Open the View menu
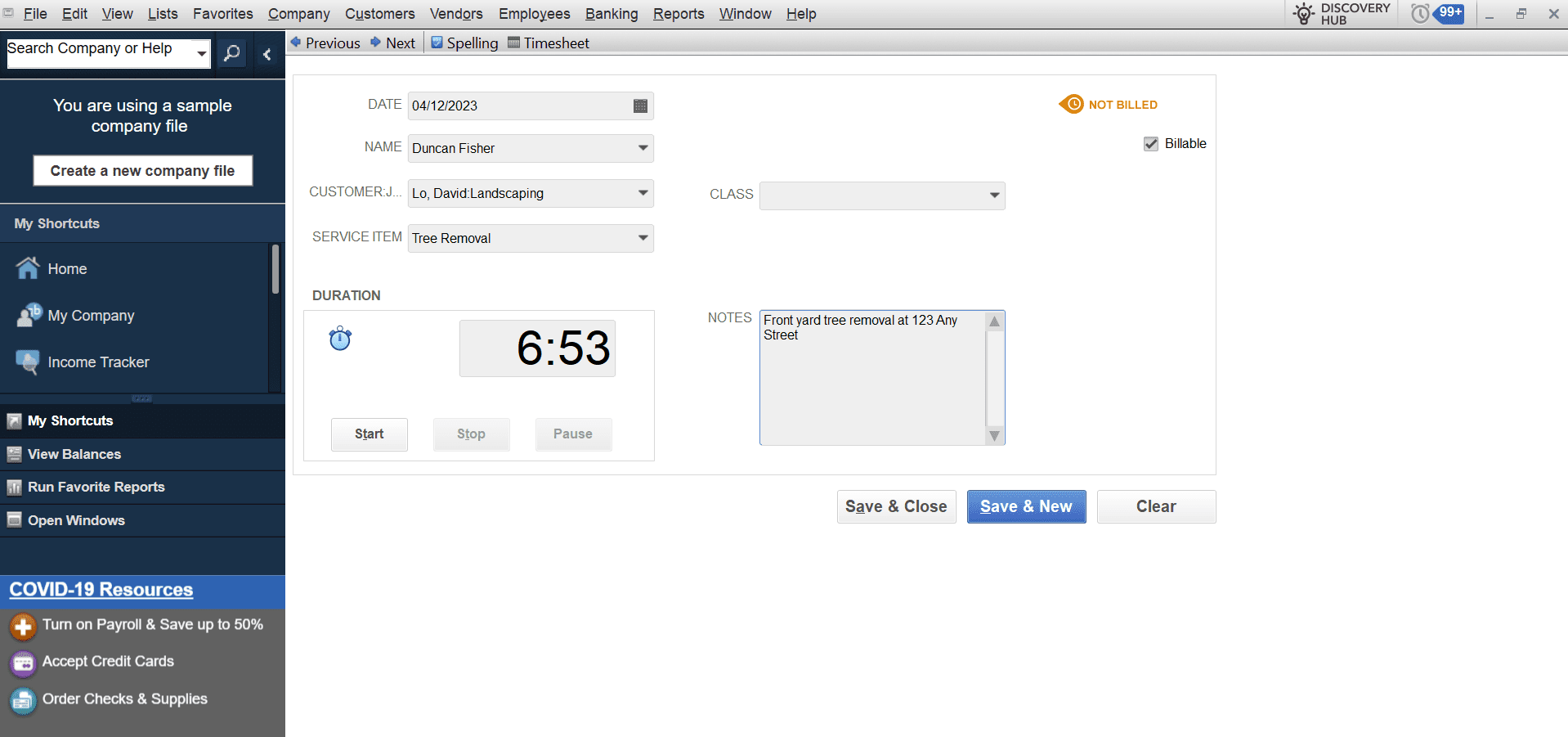The width and height of the screenshot is (1568, 737). point(117,14)
